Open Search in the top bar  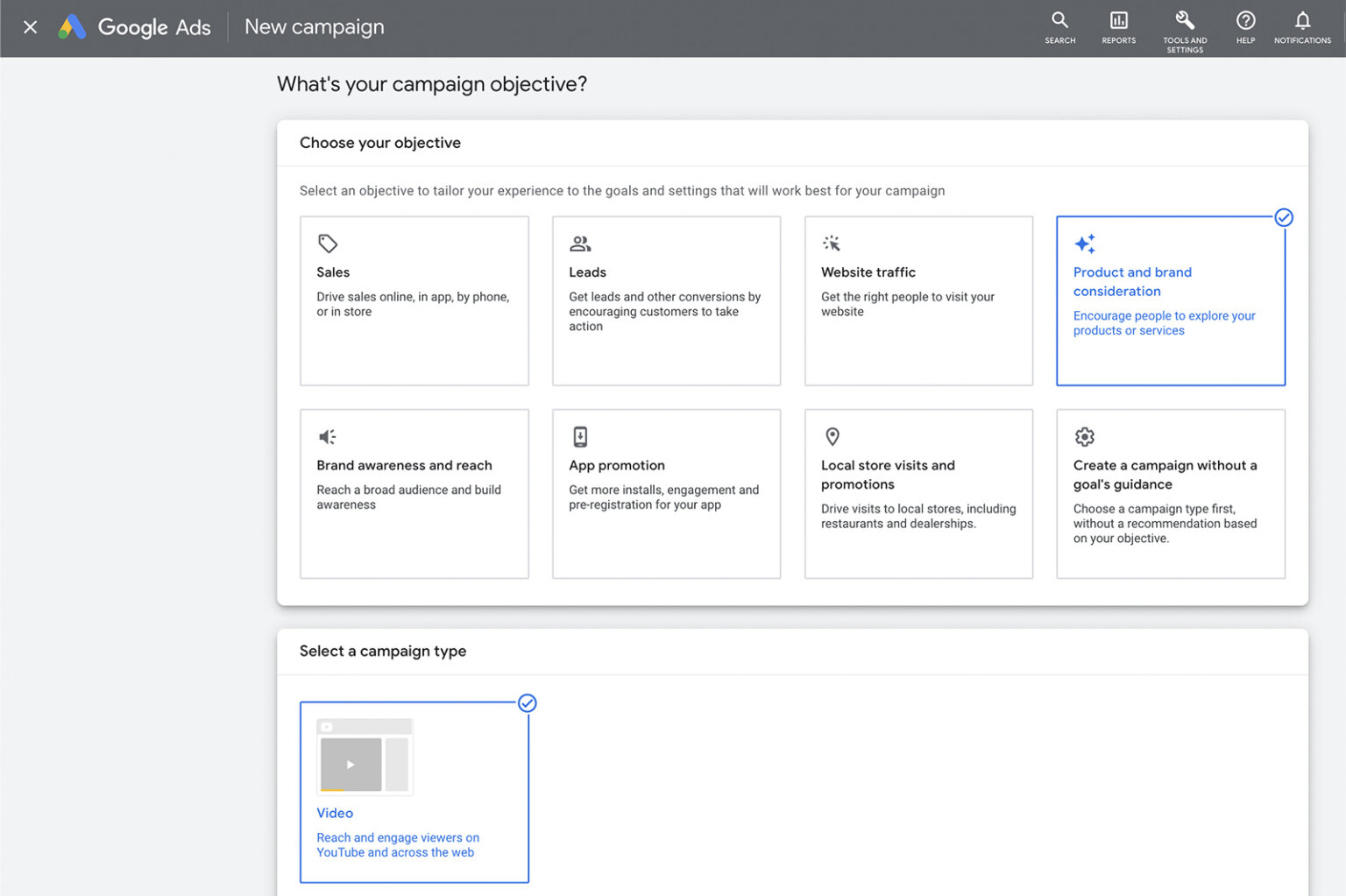tap(1059, 27)
